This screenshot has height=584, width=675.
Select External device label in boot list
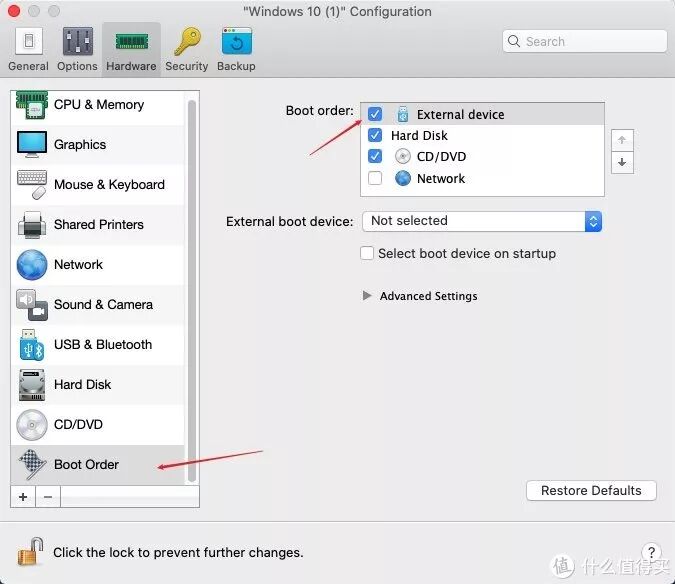[461, 114]
